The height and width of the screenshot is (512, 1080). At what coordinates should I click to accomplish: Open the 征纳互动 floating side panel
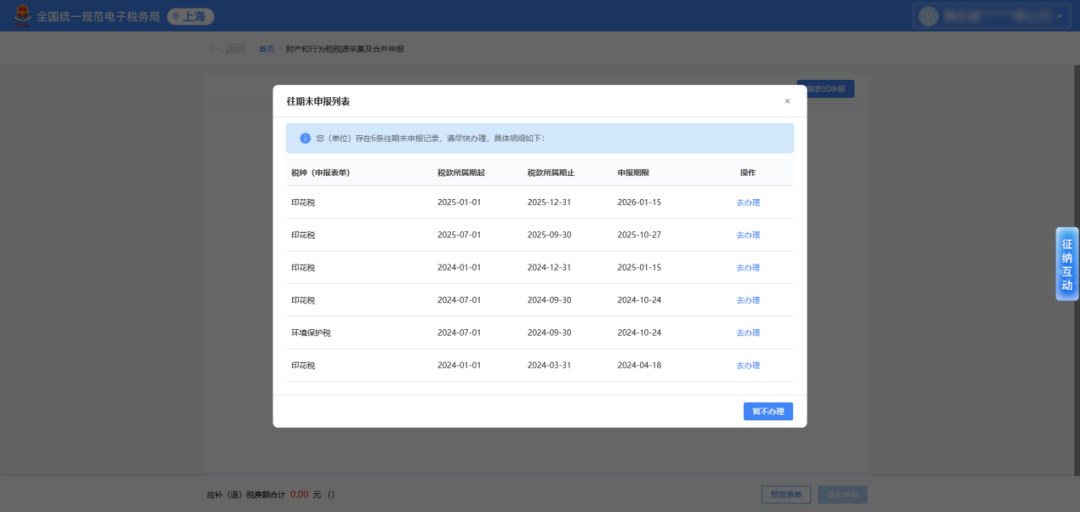point(1067,264)
